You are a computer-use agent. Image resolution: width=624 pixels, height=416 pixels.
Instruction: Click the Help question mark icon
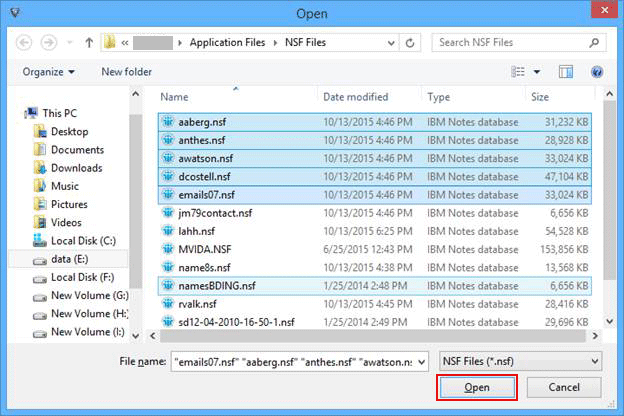point(597,72)
